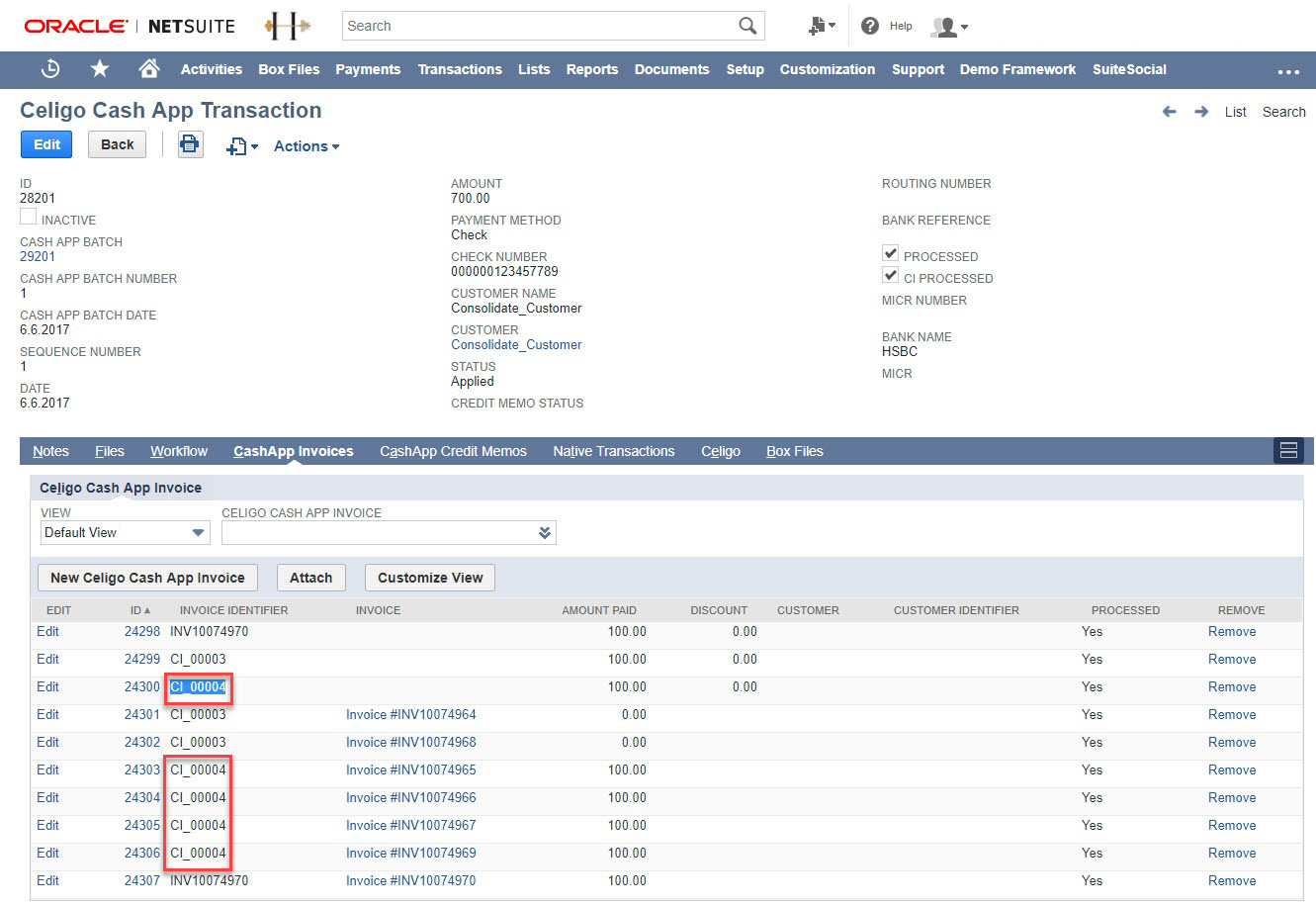Open the Support menu

pos(919,69)
